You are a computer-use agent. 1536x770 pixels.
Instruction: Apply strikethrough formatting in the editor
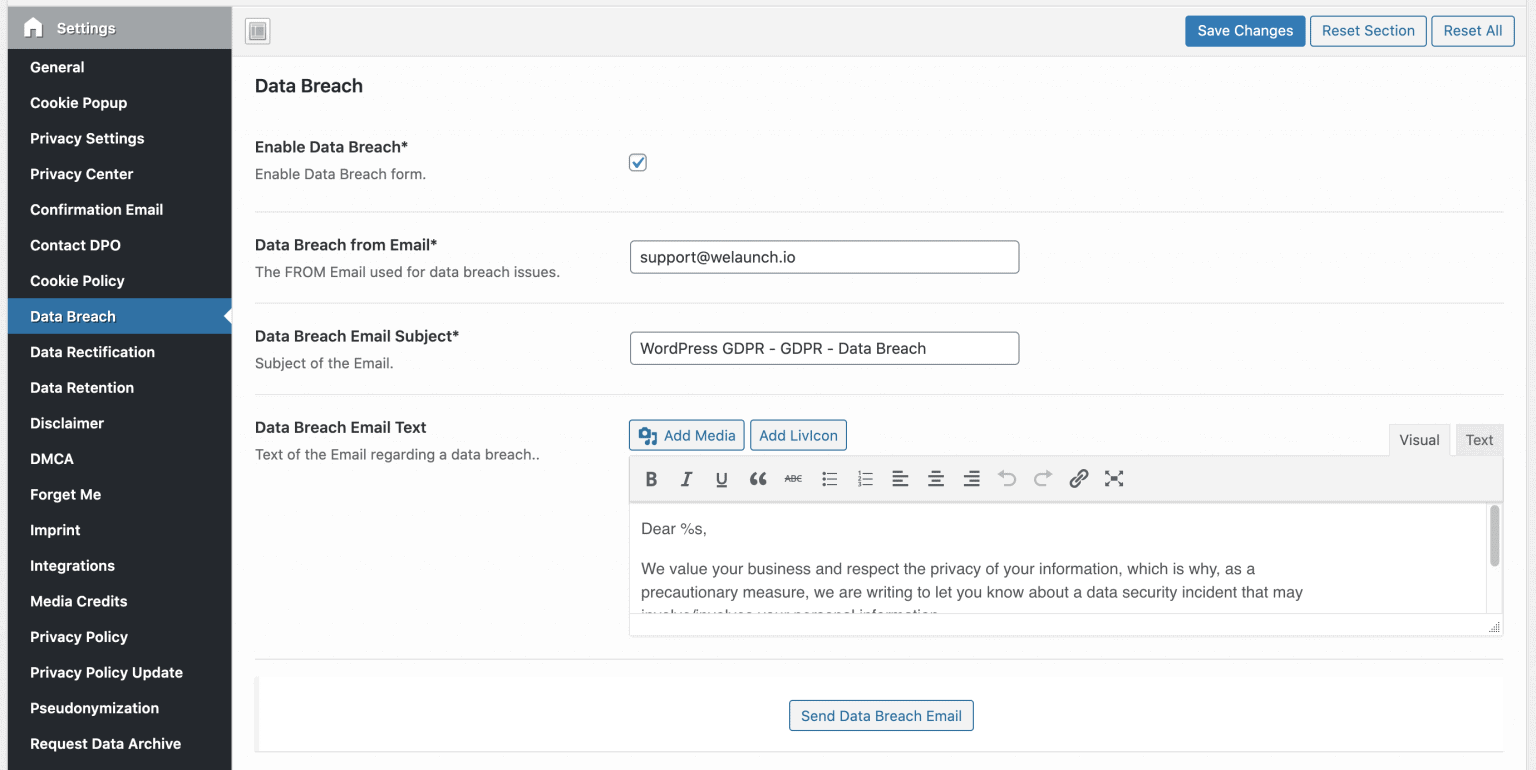(x=793, y=479)
